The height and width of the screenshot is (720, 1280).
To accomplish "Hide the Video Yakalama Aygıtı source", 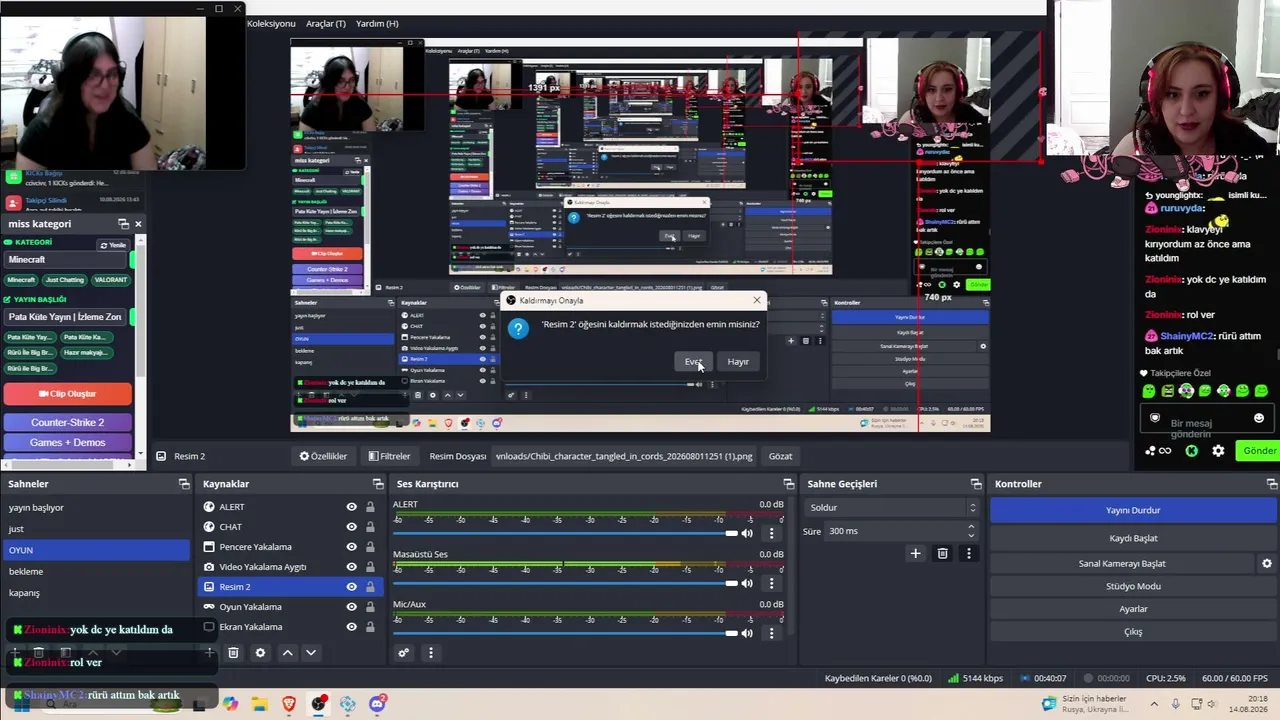I will tap(351, 567).
